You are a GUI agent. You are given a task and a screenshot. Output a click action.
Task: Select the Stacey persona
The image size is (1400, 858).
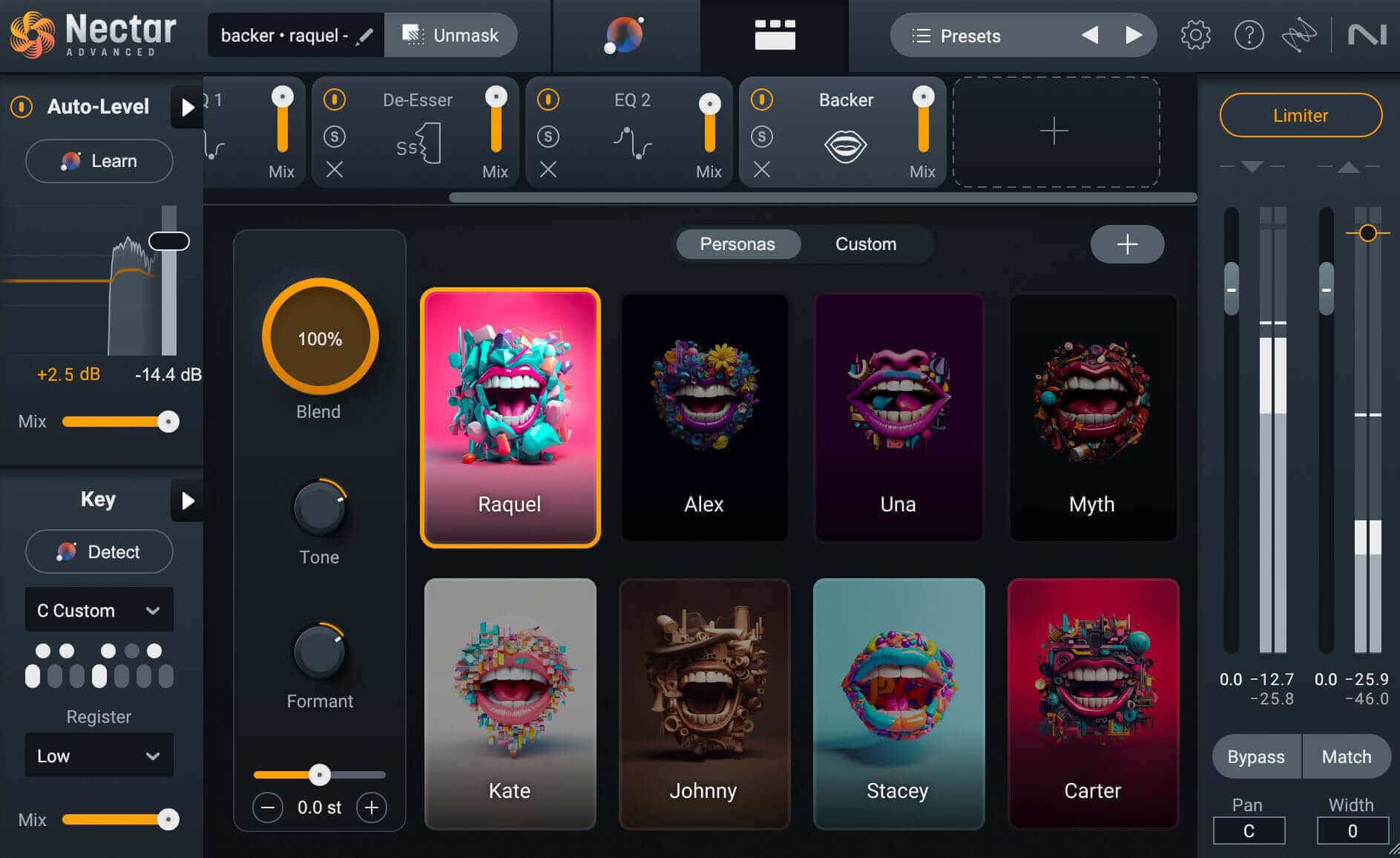coord(898,704)
